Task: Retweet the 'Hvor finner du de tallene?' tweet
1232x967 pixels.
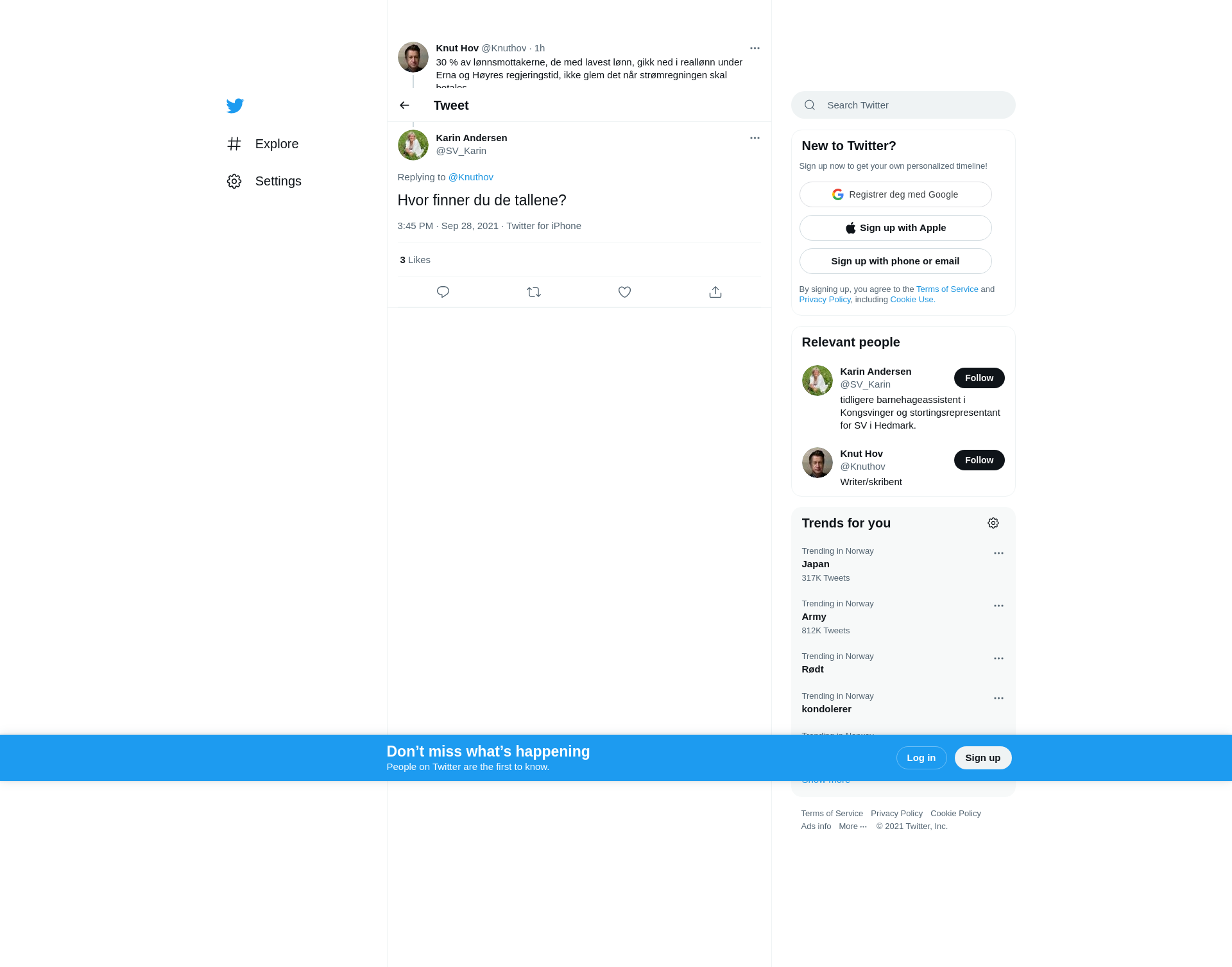Action: 534,292
